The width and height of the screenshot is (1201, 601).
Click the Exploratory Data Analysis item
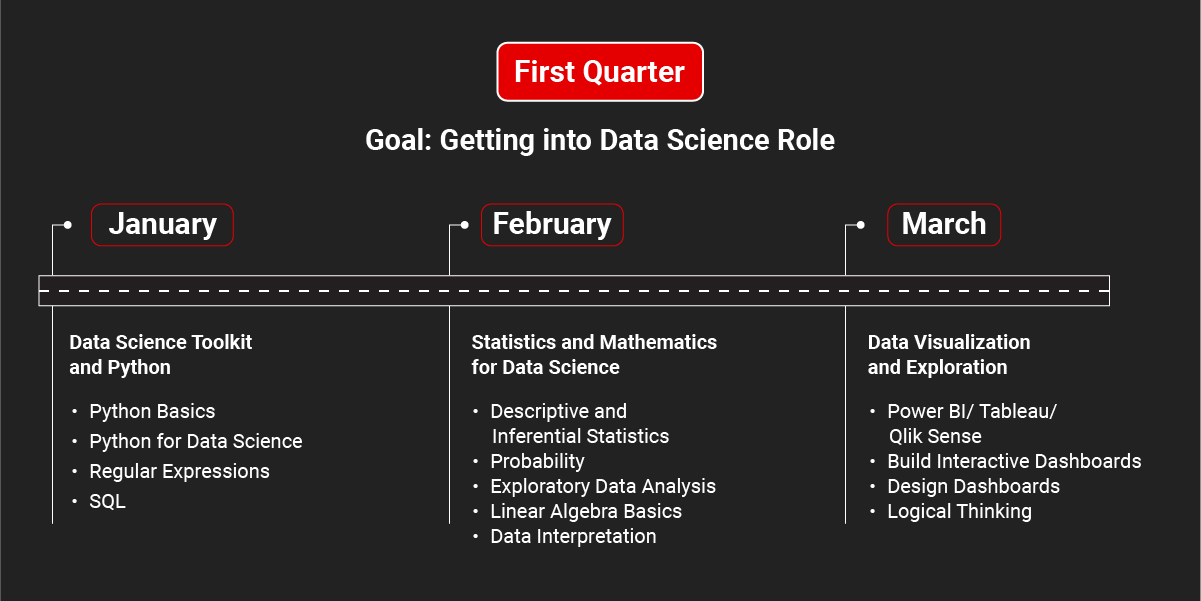coord(603,486)
